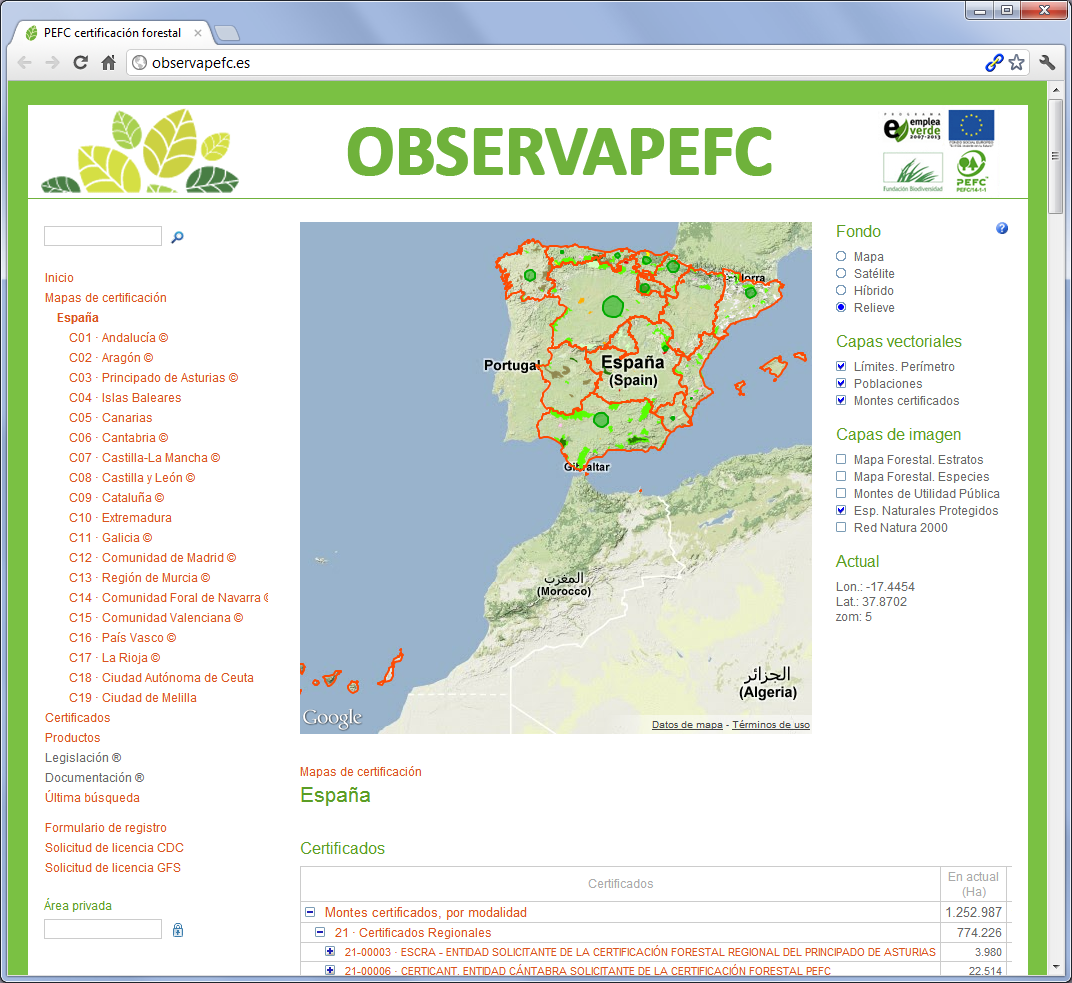The height and width of the screenshot is (983, 1072).
Task: Open the Formulario de registro link
Action: [106, 828]
